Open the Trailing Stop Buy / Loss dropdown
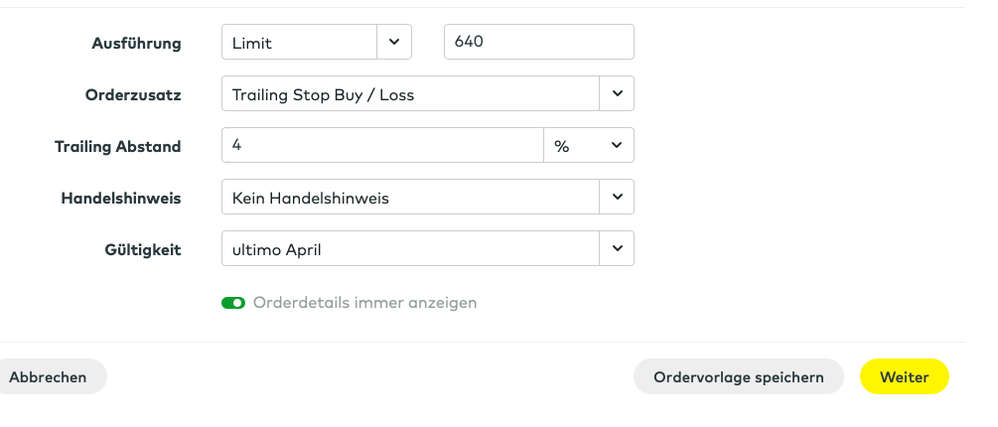Screen dimensions: 998x427 (x=410, y=94)
